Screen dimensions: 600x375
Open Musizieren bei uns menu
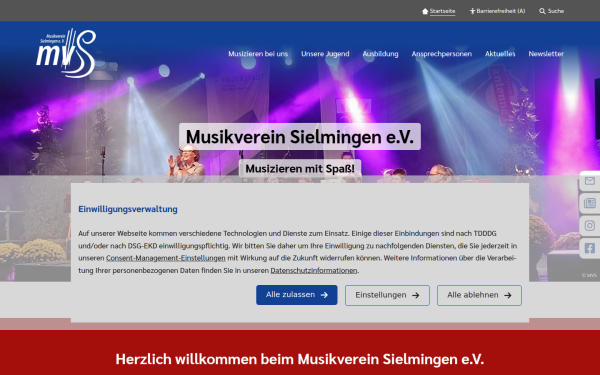pos(258,54)
